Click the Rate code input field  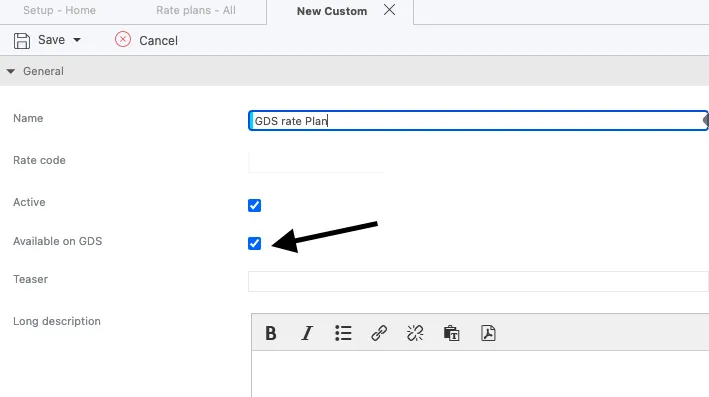click(316, 162)
